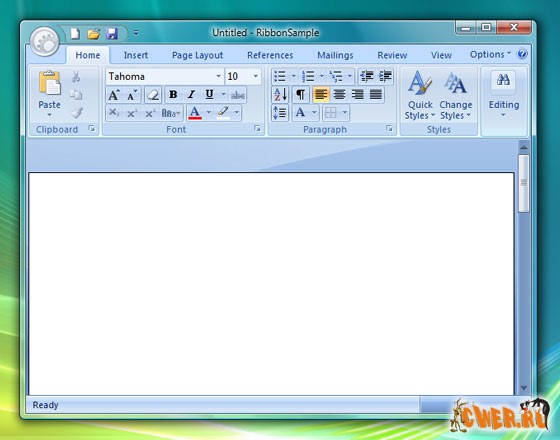Click the Bullets list button
The width and height of the screenshot is (560, 440).
(280, 76)
